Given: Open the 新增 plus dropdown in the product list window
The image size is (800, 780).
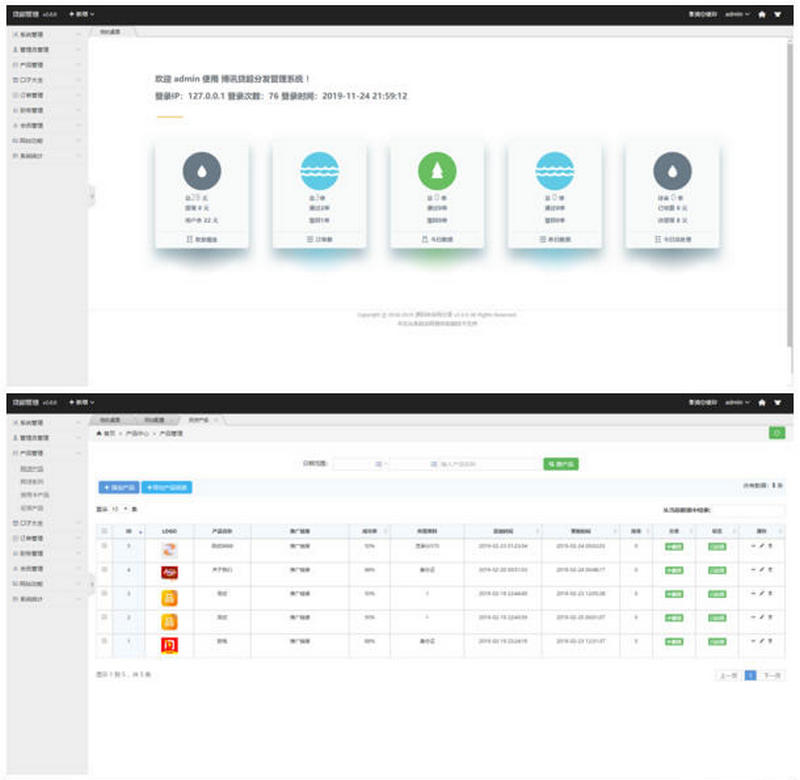Looking at the screenshot, I should pyautogui.click(x=82, y=402).
